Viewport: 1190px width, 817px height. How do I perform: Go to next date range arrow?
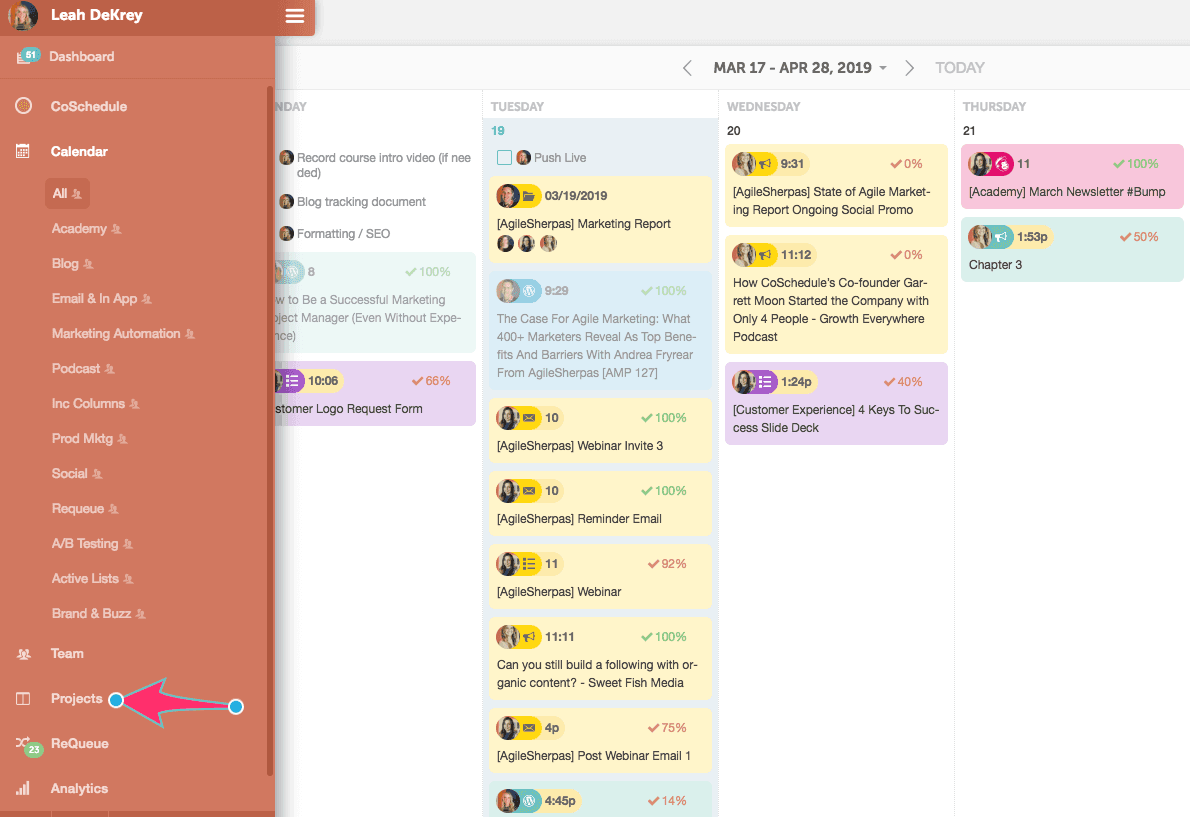coord(909,68)
